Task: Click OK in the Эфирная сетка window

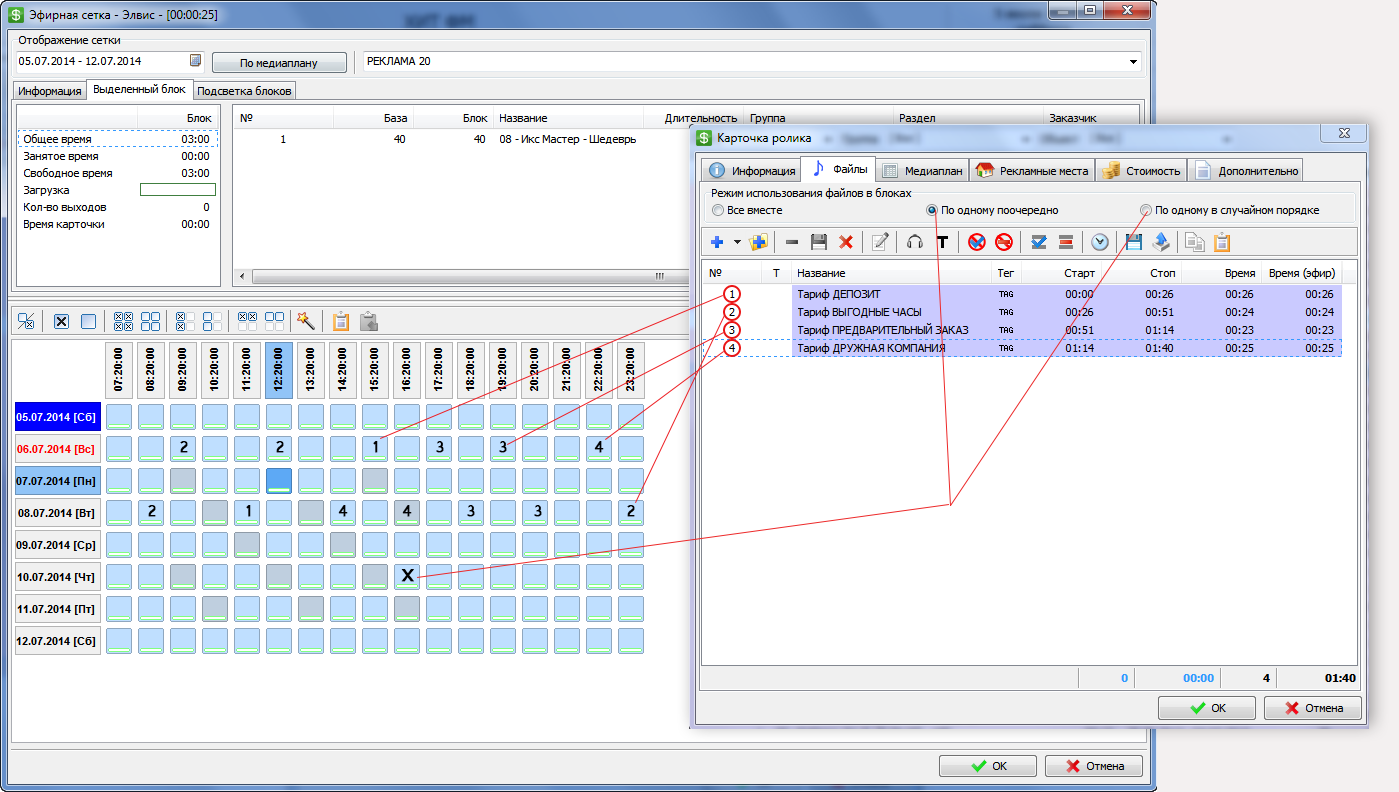Action: (988, 766)
